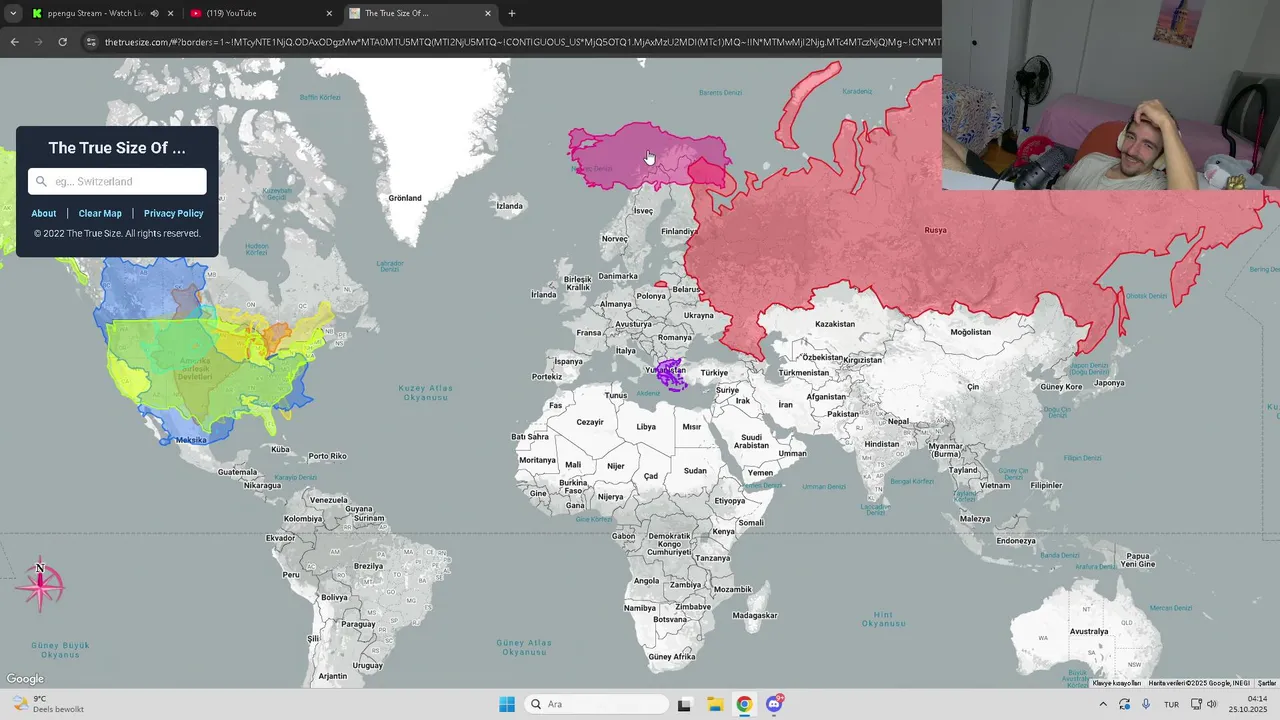The width and height of the screenshot is (1280, 720).
Task: Open the Windows Start menu
Action: [x=507, y=704]
